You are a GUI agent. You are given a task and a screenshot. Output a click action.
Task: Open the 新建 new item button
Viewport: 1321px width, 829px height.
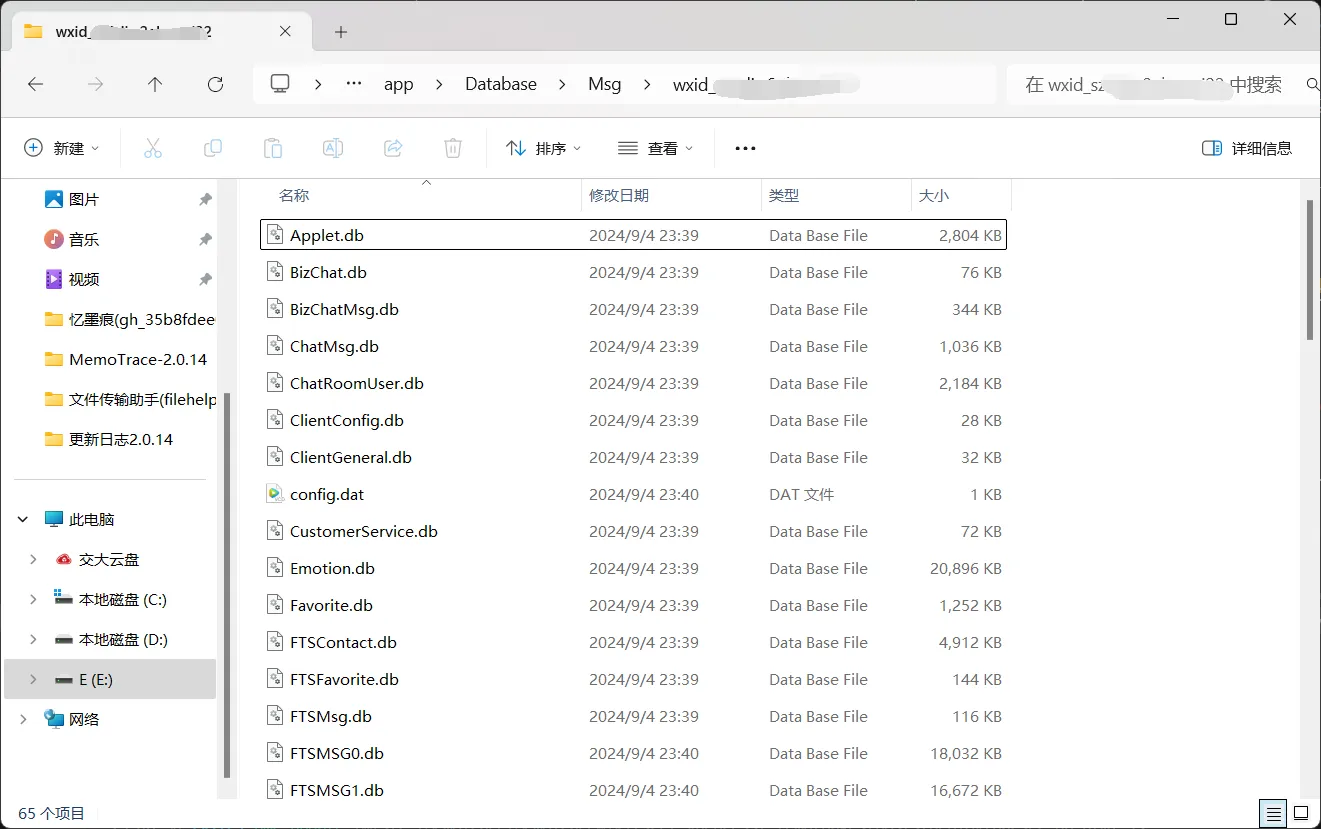(x=62, y=148)
